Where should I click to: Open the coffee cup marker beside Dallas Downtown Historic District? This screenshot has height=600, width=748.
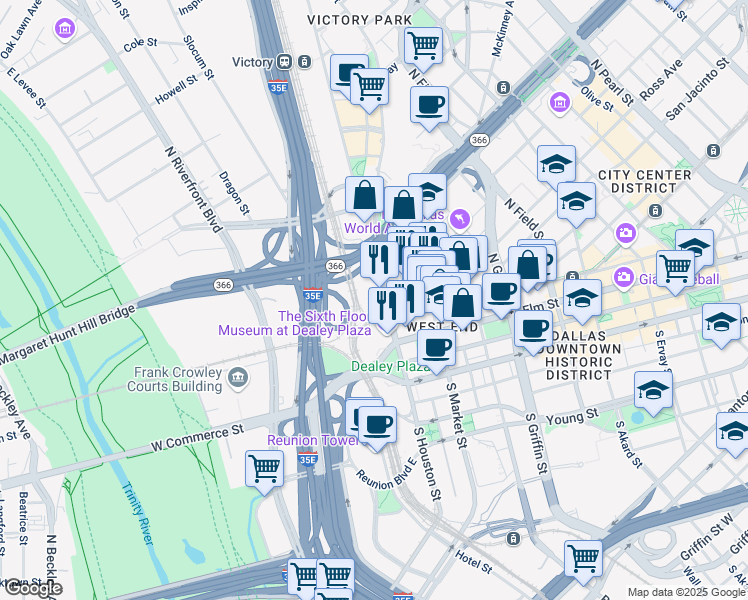tap(534, 330)
